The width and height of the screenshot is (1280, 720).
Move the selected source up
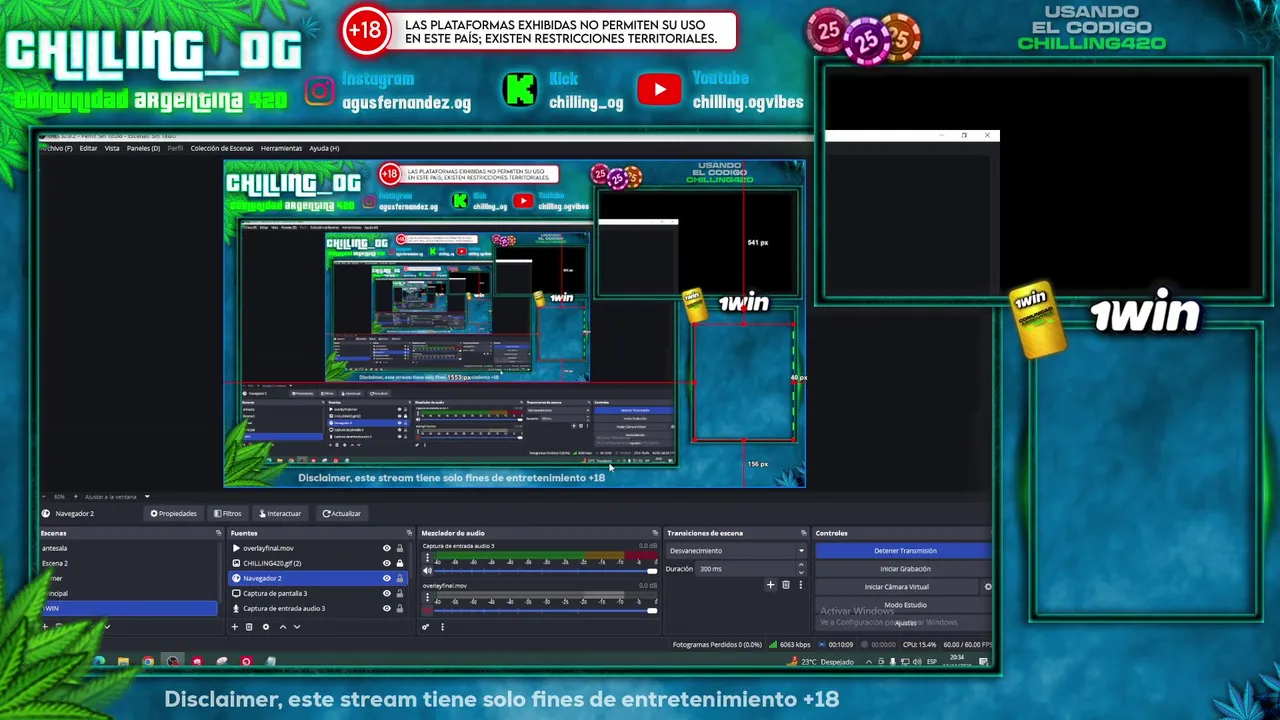[282, 627]
